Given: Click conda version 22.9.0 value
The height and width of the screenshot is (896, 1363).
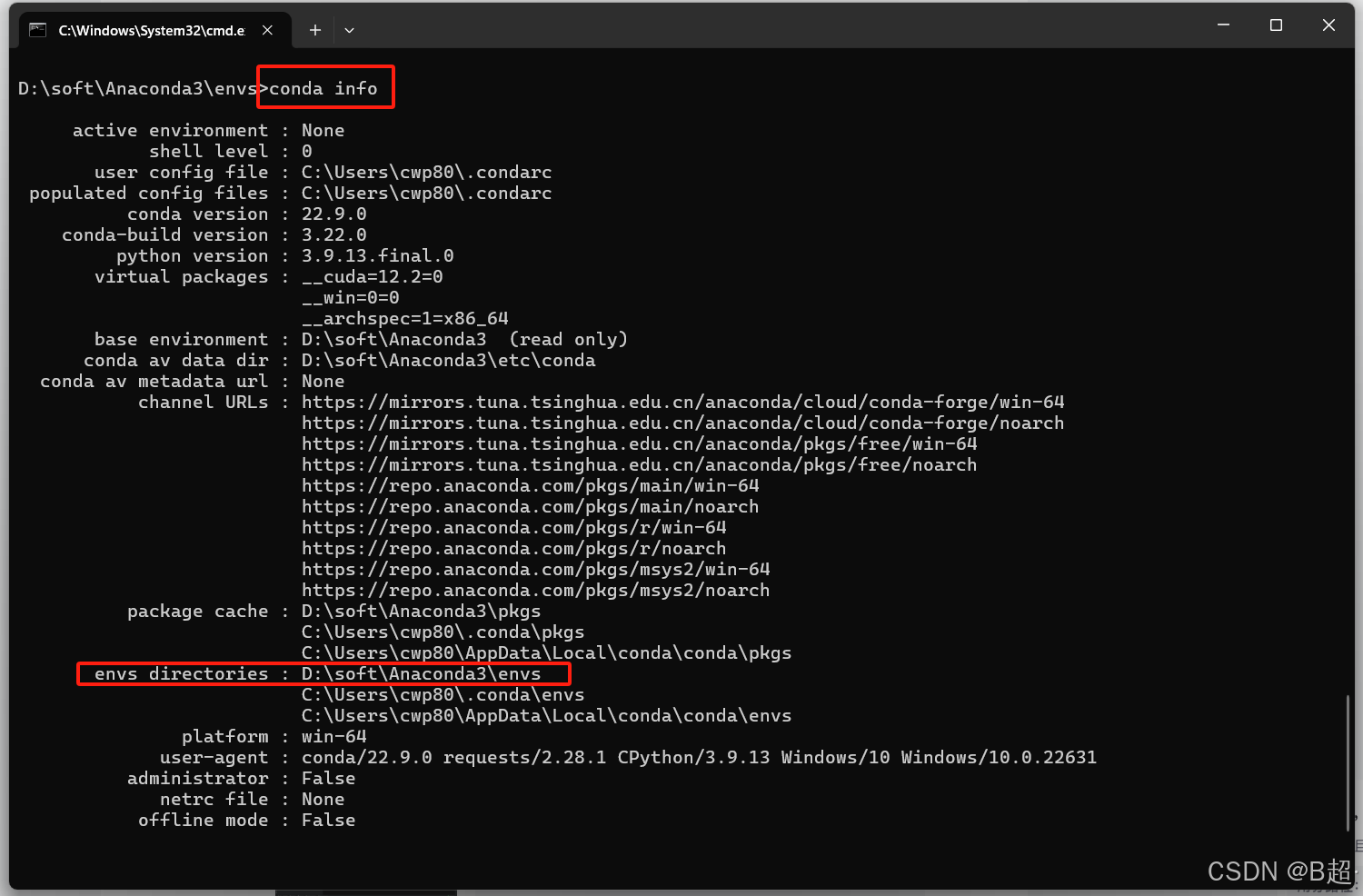Looking at the screenshot, I should pyautogui.click(x=334, y=214).
